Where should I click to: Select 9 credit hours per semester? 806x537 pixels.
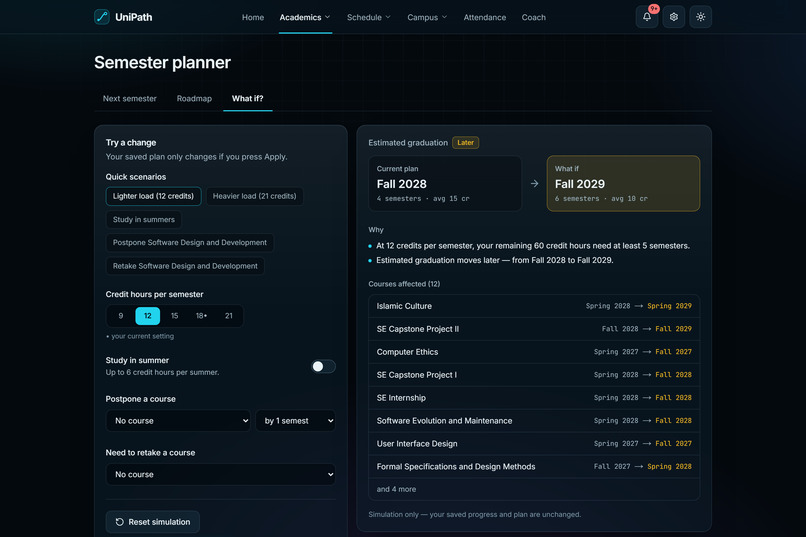pos(121,316)
